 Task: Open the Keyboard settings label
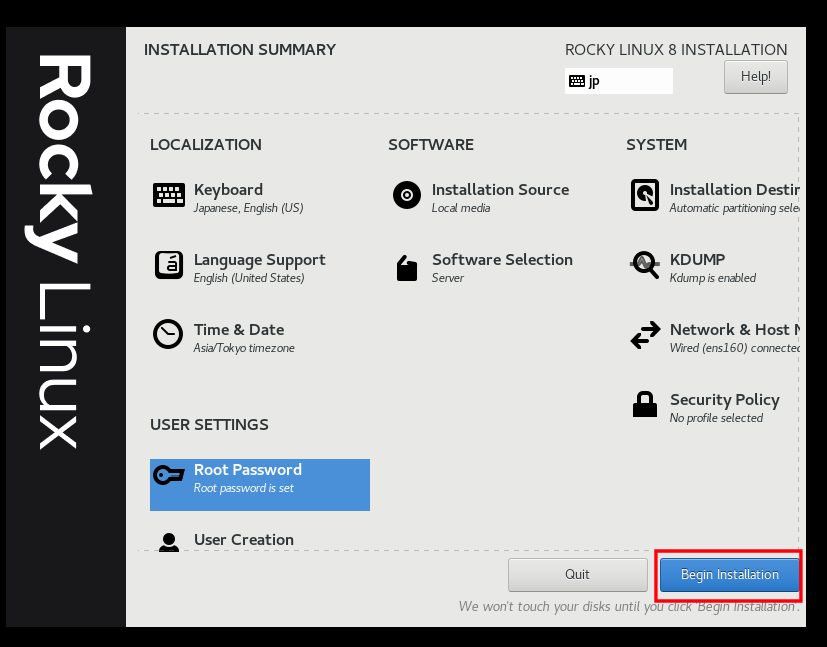click(228, 190)
